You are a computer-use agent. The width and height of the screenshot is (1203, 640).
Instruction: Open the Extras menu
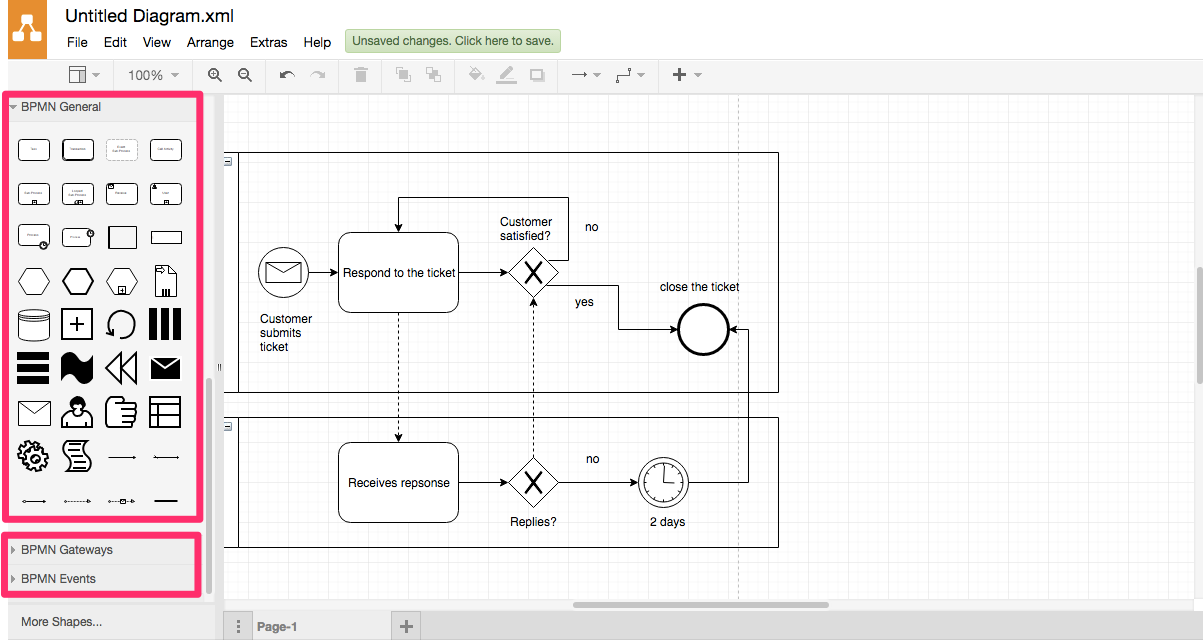(268, 42)
